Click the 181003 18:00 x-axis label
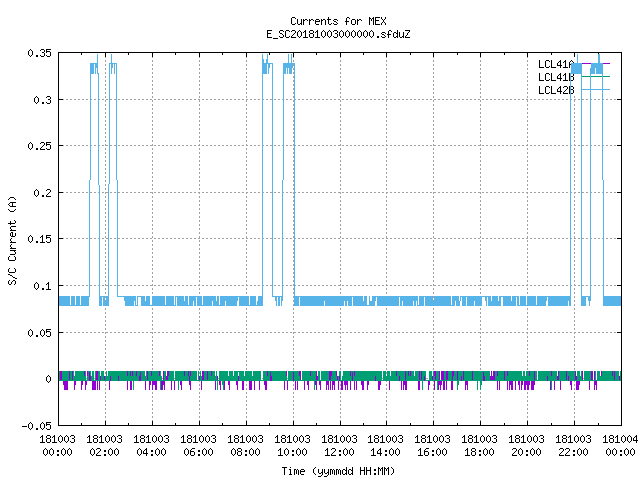 pyautogui.click(x=479, y=446)
